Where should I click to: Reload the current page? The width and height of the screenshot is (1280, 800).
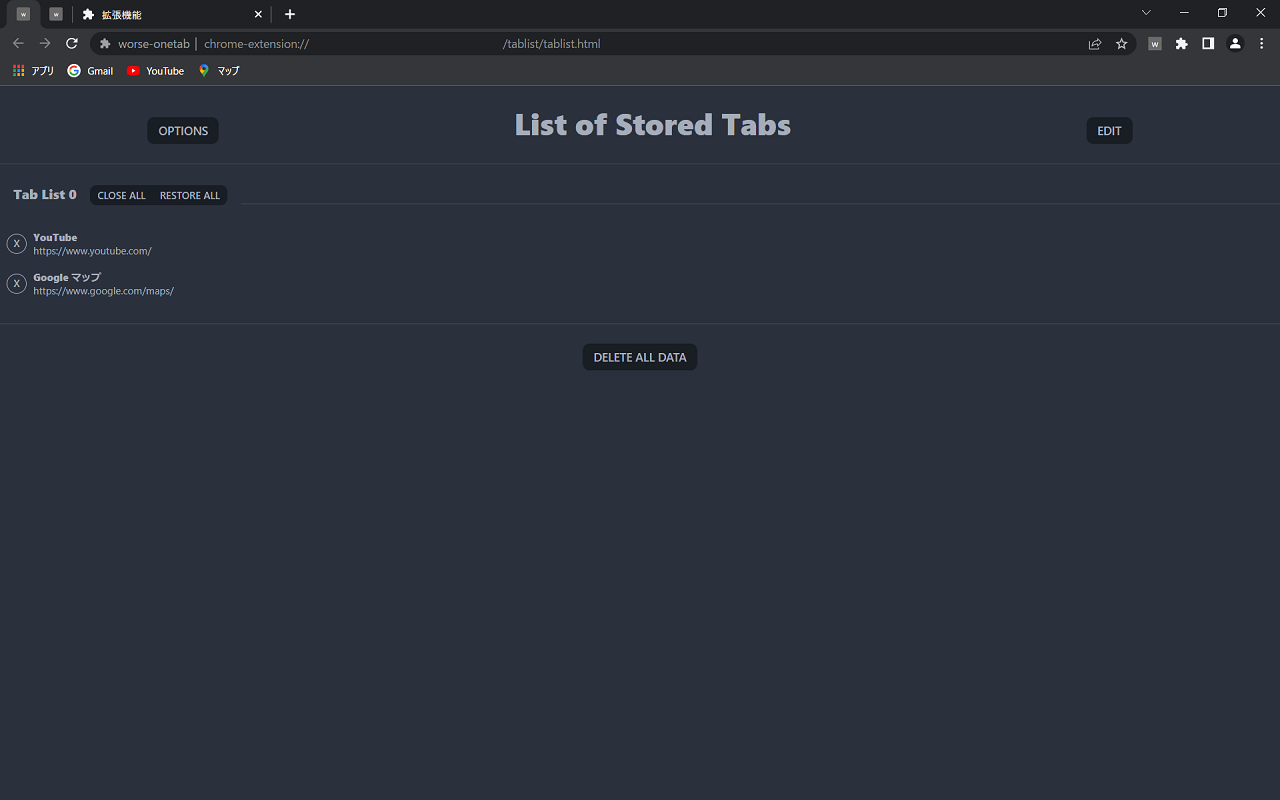coord(72,44)
